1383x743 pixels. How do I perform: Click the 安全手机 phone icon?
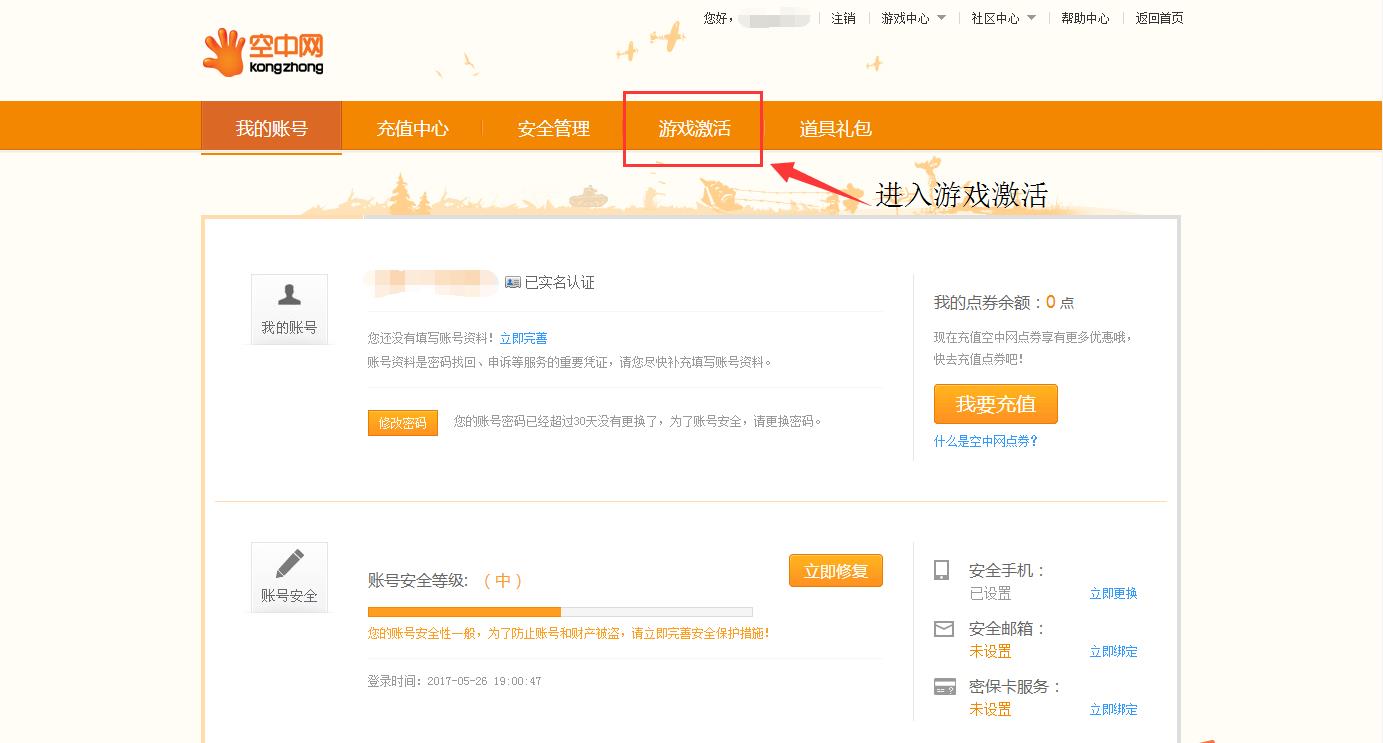pos(941,570)
